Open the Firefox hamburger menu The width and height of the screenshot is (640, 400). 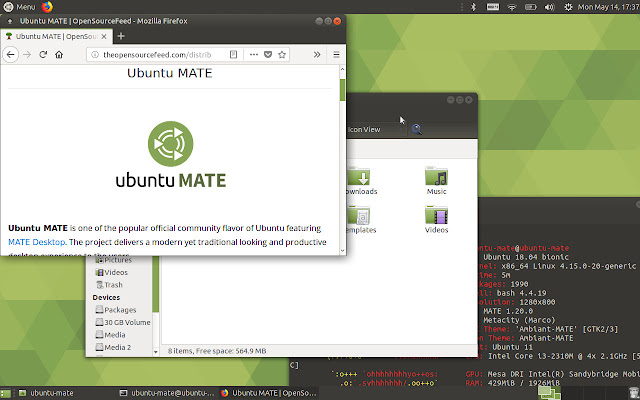(x=336, y=54)
